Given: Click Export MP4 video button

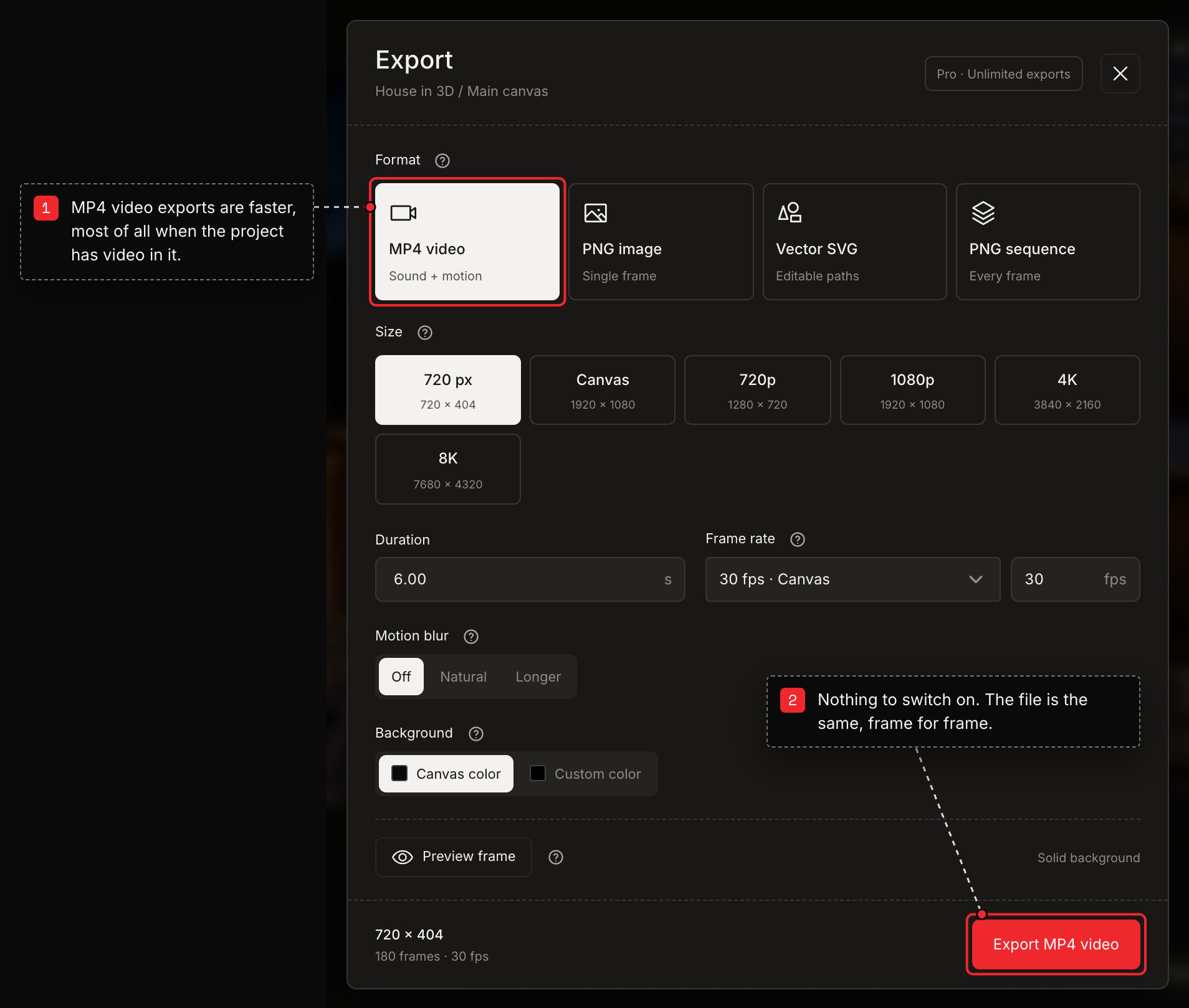Looking at the screenshot, I should [x=1056, y=944].
